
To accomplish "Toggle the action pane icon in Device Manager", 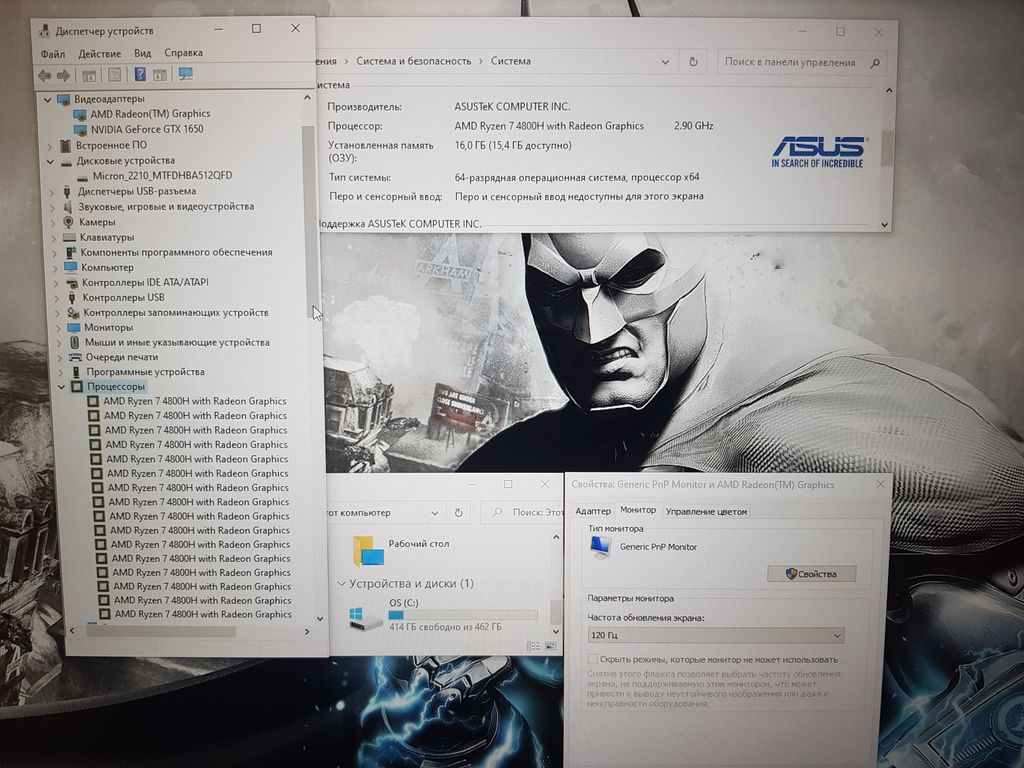I will (x=160, y=75).
